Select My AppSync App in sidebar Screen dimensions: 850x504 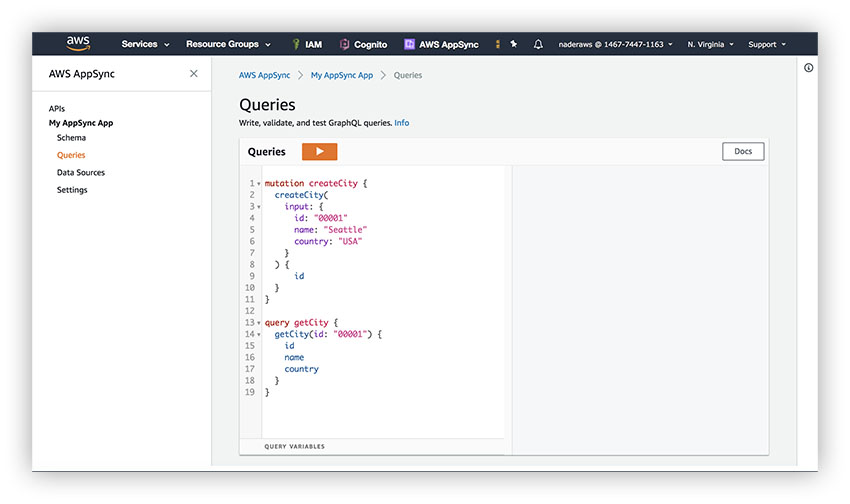coord(81,123)
